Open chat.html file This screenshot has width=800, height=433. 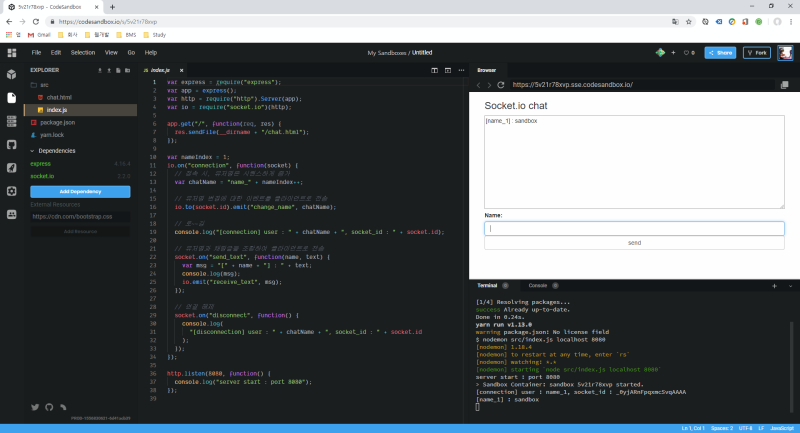click(x=59, y=97)
